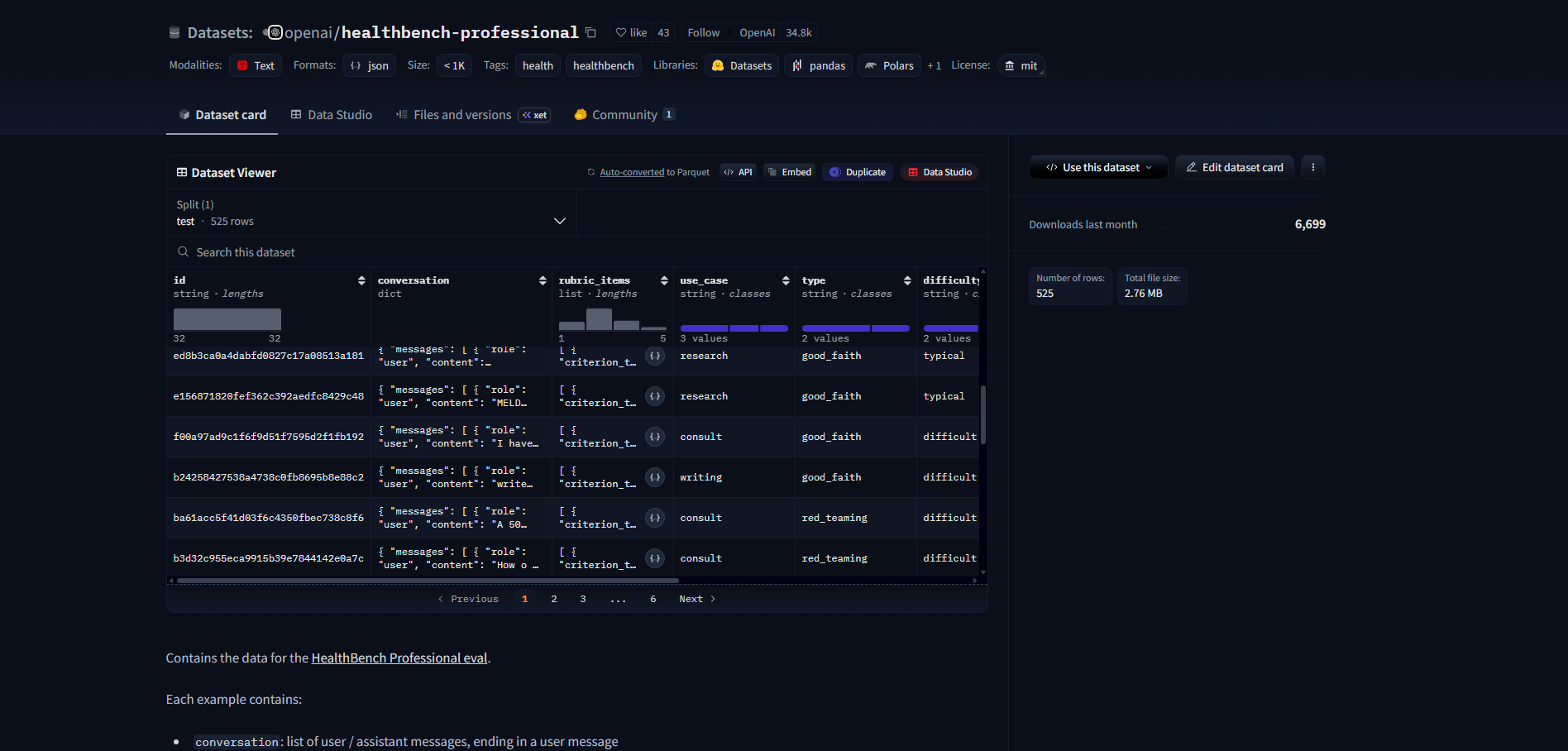This screenshot has height=751, width=1568.
Task: Expand the +1 additional libraries
Action: pyautogui.click(x=935, y=65)
